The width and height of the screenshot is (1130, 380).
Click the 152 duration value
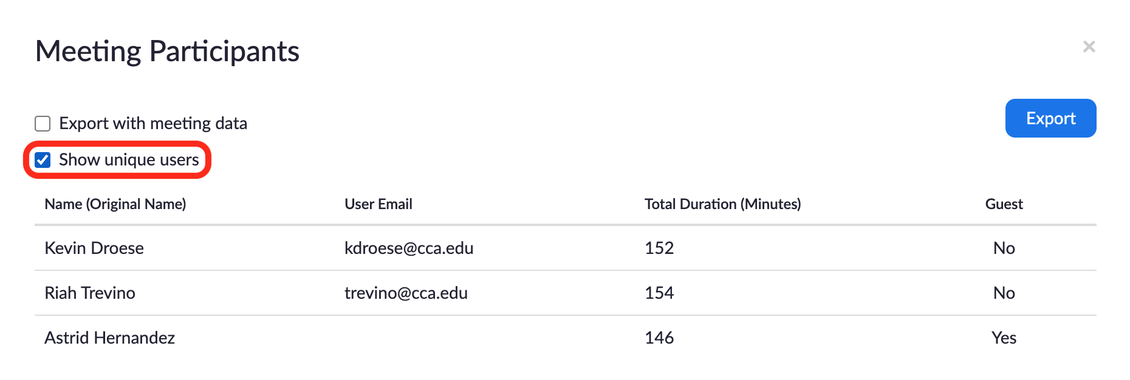click(659, 248)
